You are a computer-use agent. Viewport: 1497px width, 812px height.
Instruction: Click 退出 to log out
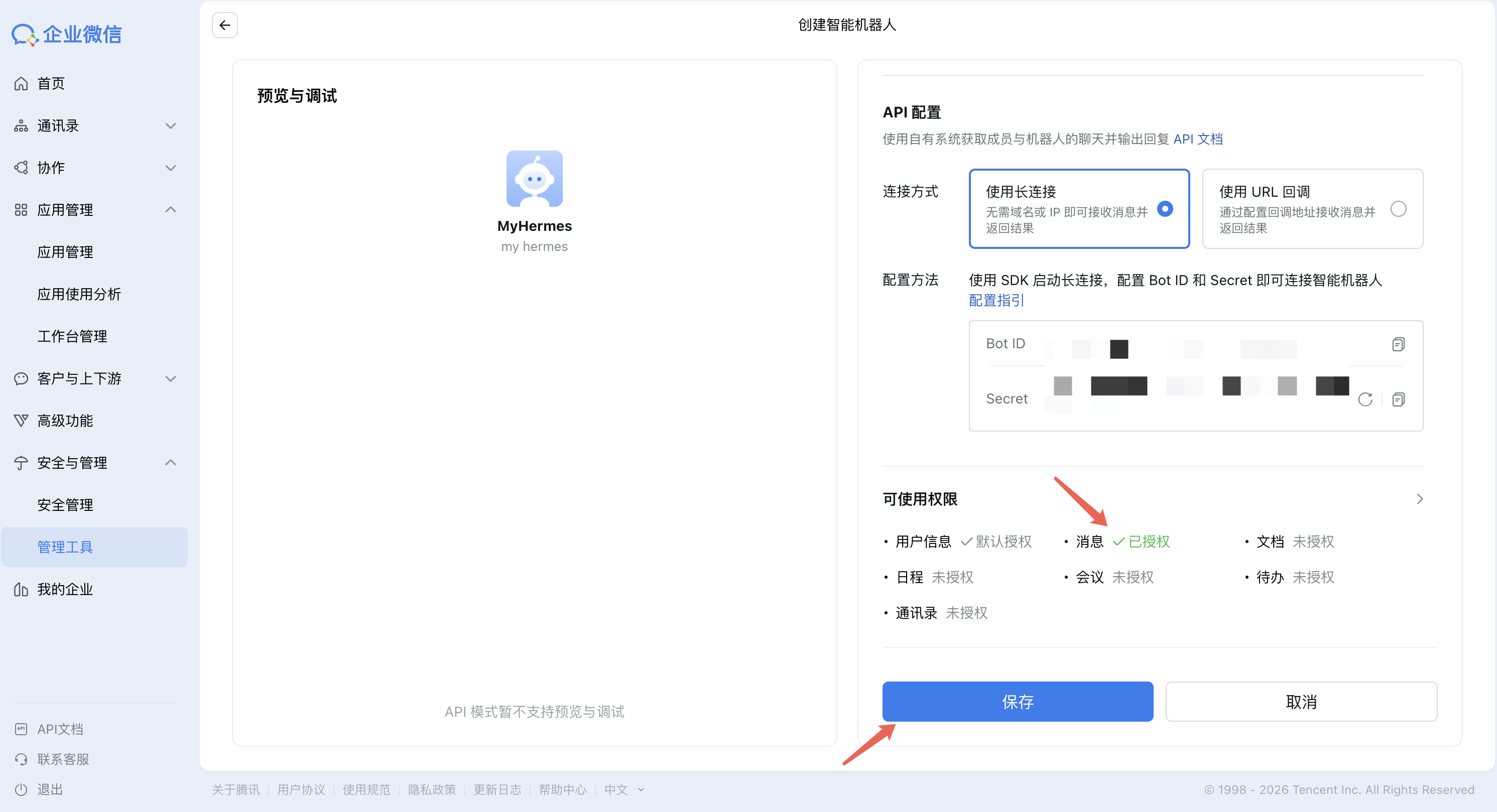tap(50, 789)
